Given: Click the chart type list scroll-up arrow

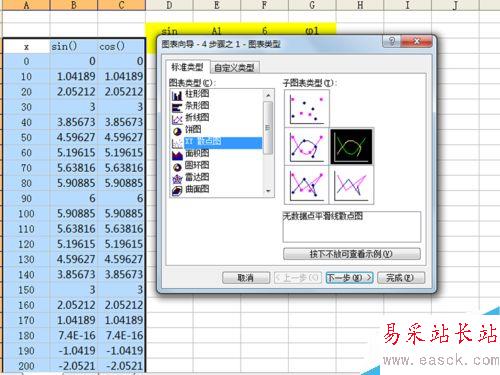Looking at the screenshot, I should pyautogui.click(x=268, y=96).
